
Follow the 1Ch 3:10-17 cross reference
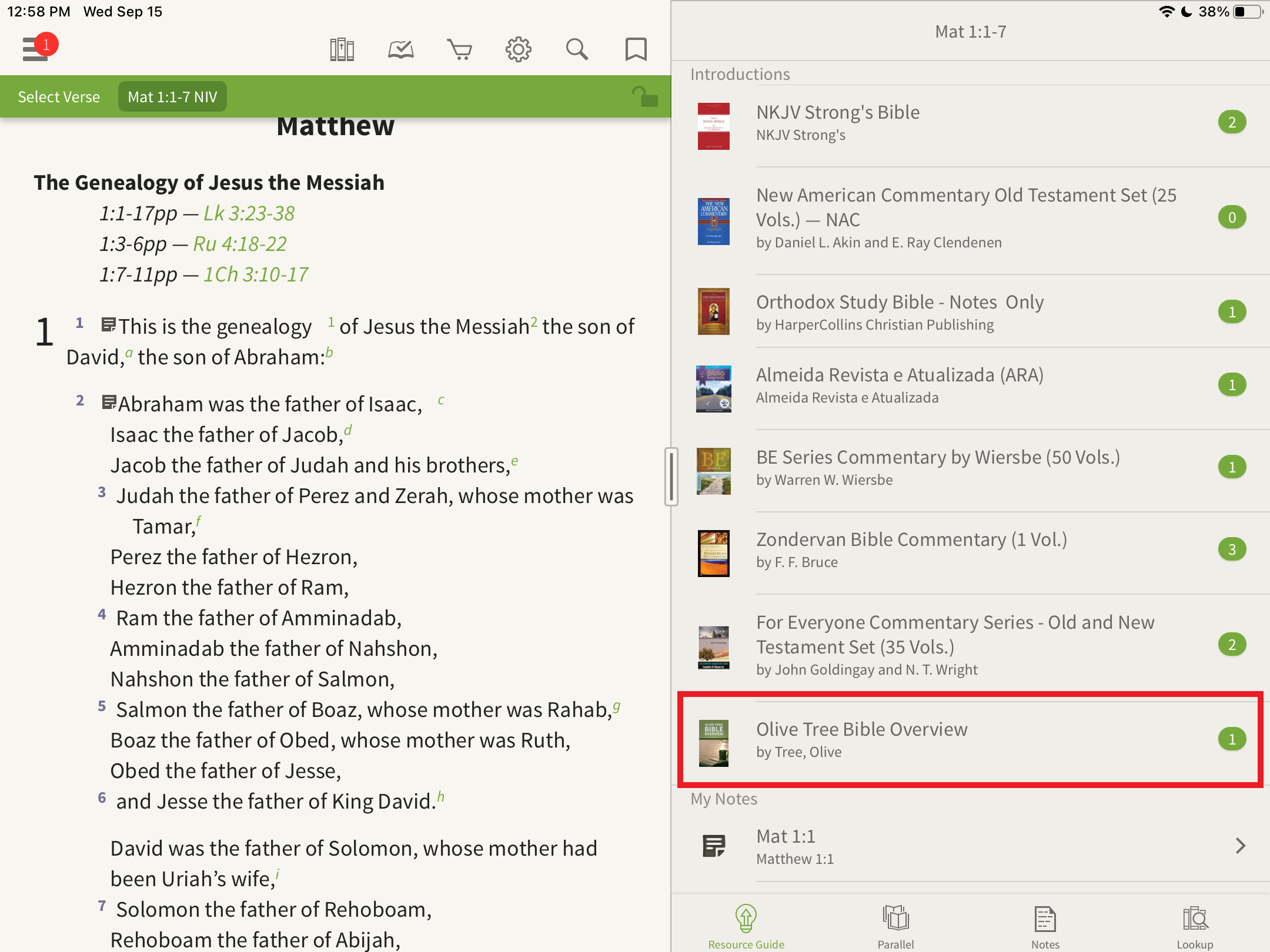tap(255, 274)
